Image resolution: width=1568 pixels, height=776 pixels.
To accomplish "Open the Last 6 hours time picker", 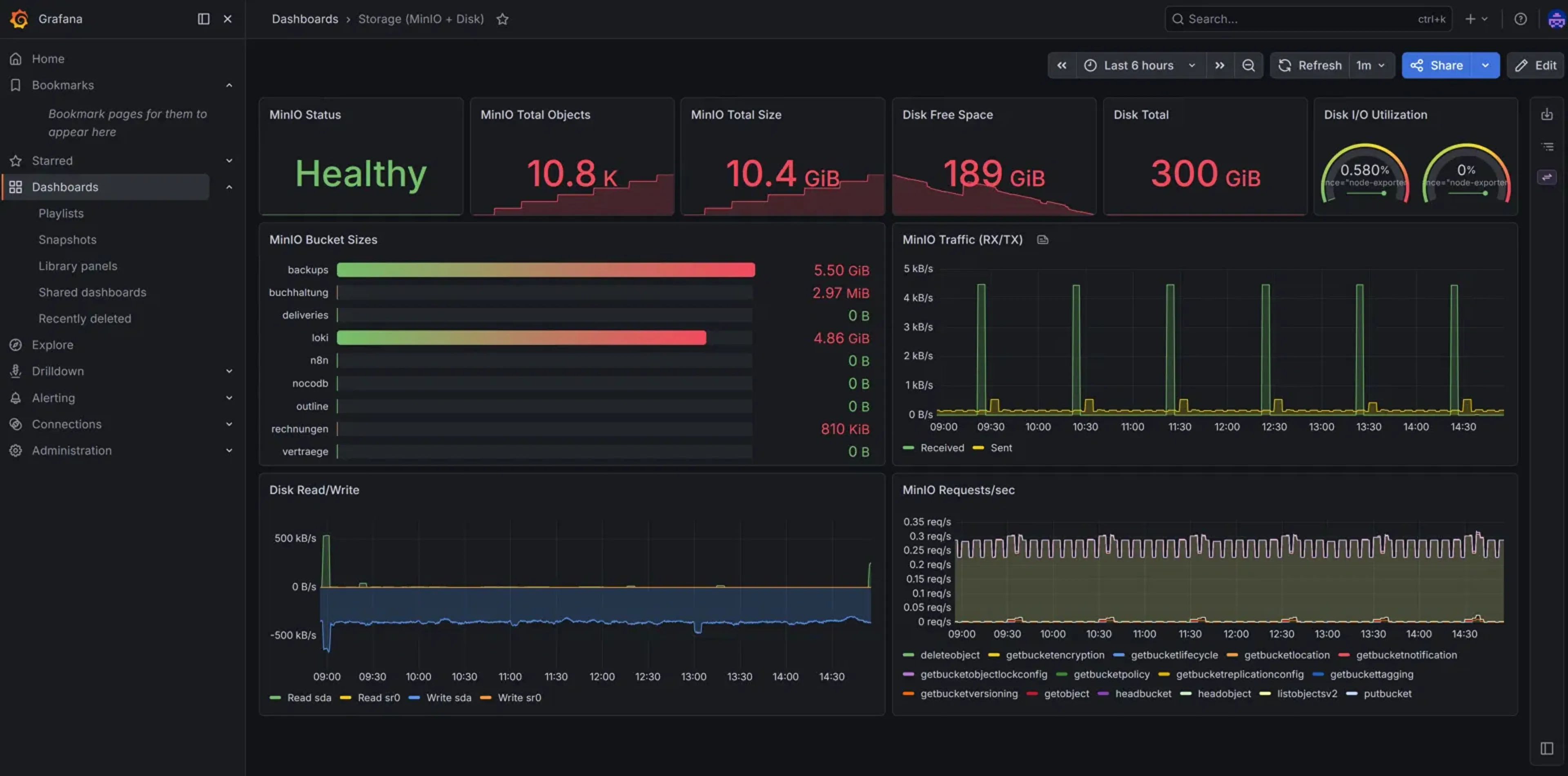I will tap(1141, 65).
